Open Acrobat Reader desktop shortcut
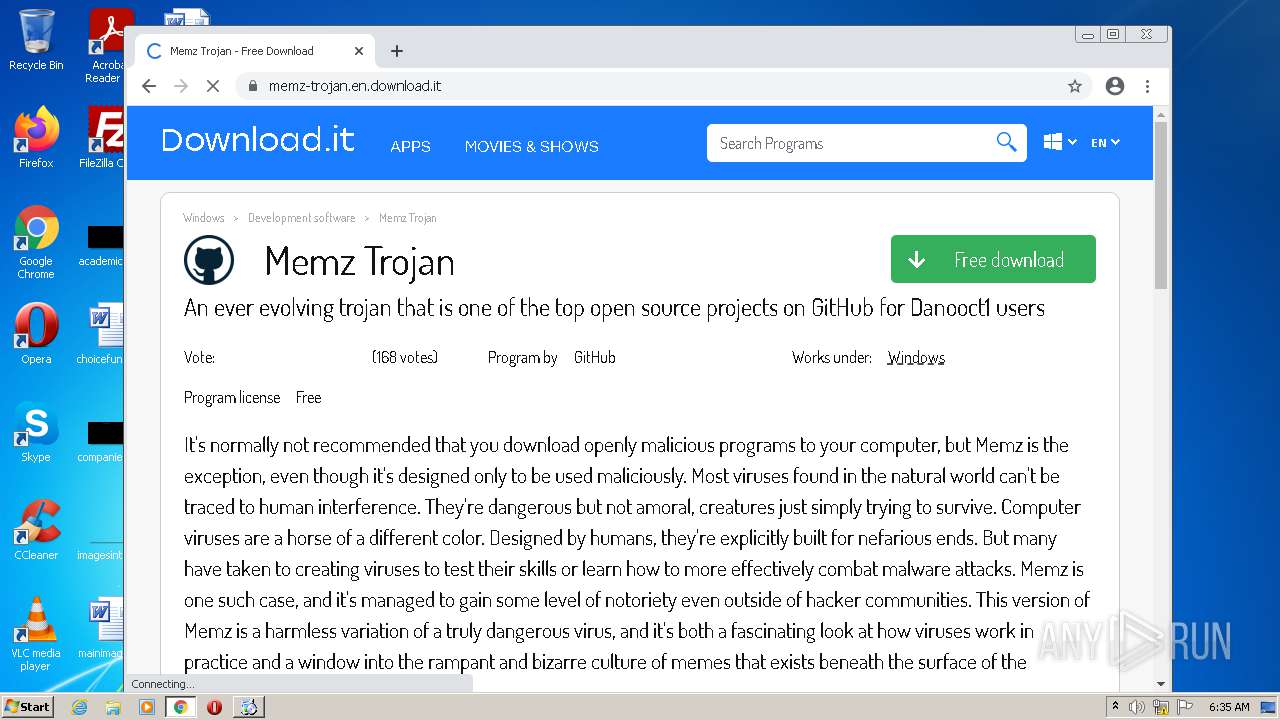 107,46
